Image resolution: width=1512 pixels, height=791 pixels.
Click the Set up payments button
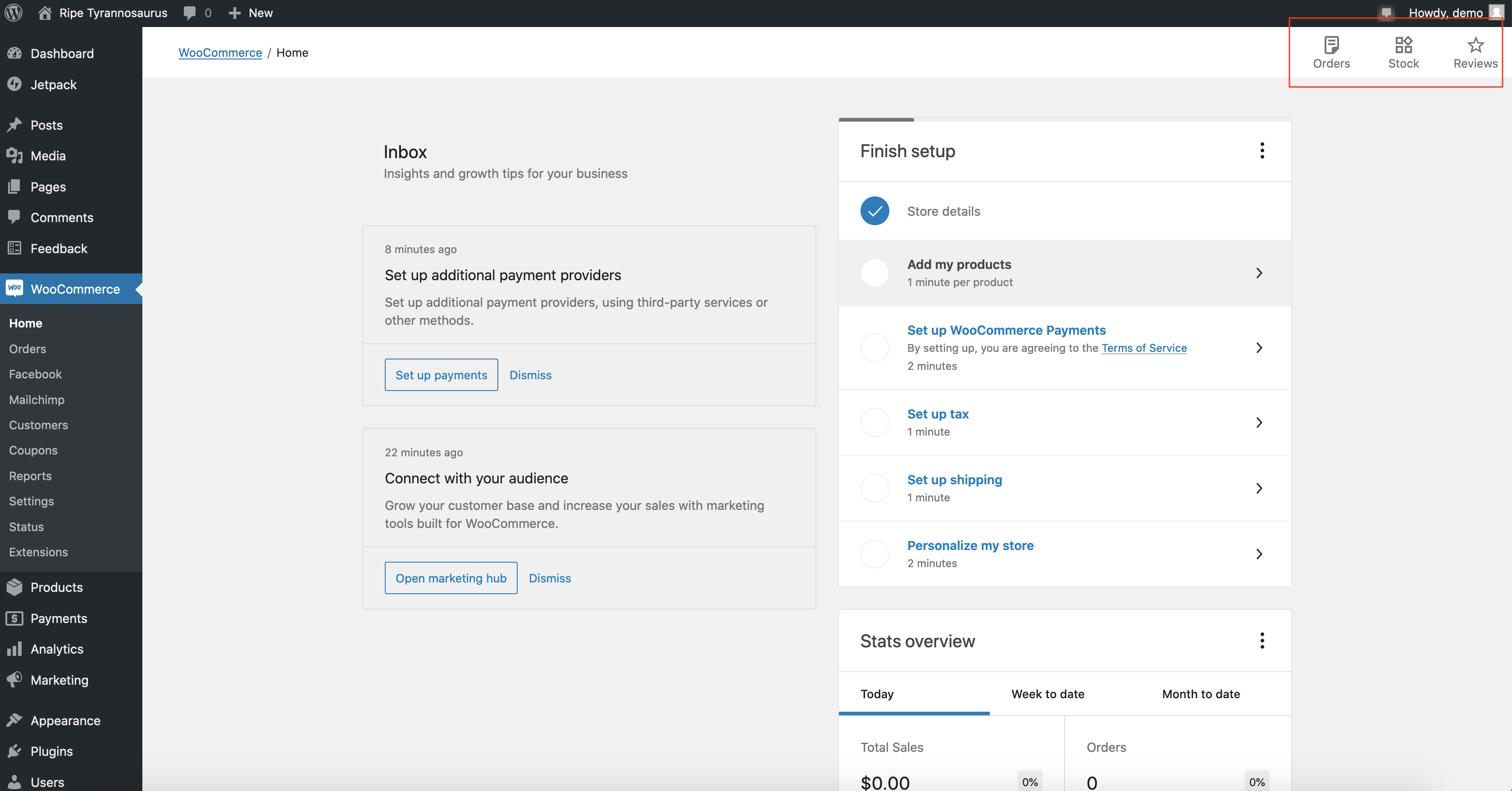click(x=442, y=375)
